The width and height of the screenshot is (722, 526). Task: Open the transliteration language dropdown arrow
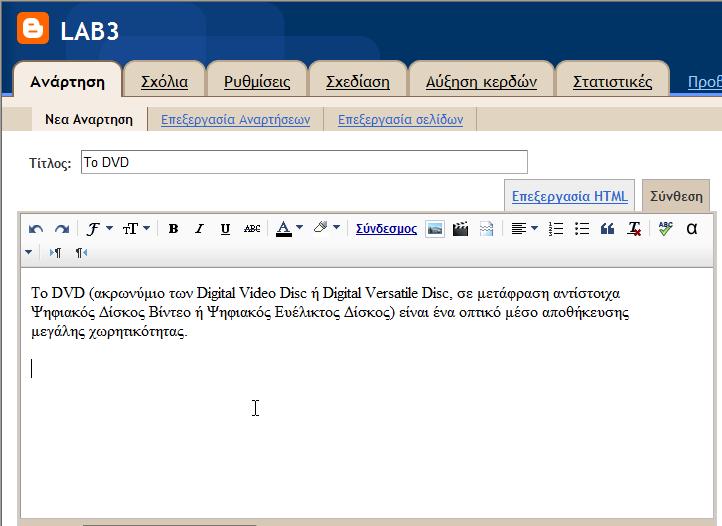click(x=29, y=252)
